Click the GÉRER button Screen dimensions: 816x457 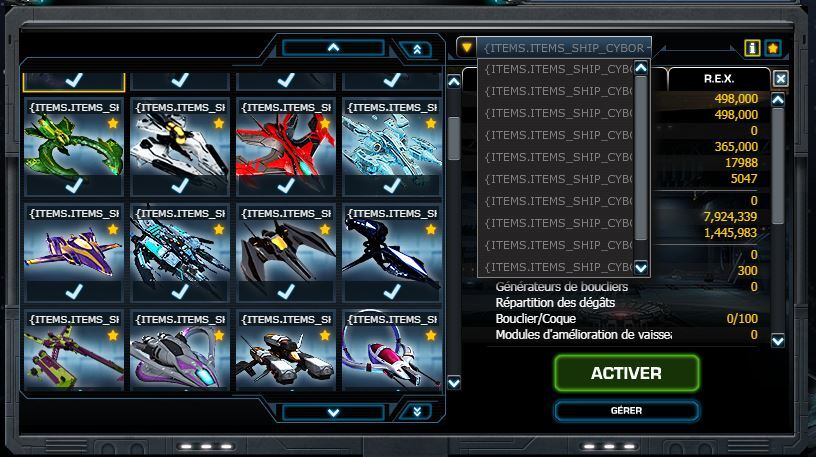coord(627,411)
